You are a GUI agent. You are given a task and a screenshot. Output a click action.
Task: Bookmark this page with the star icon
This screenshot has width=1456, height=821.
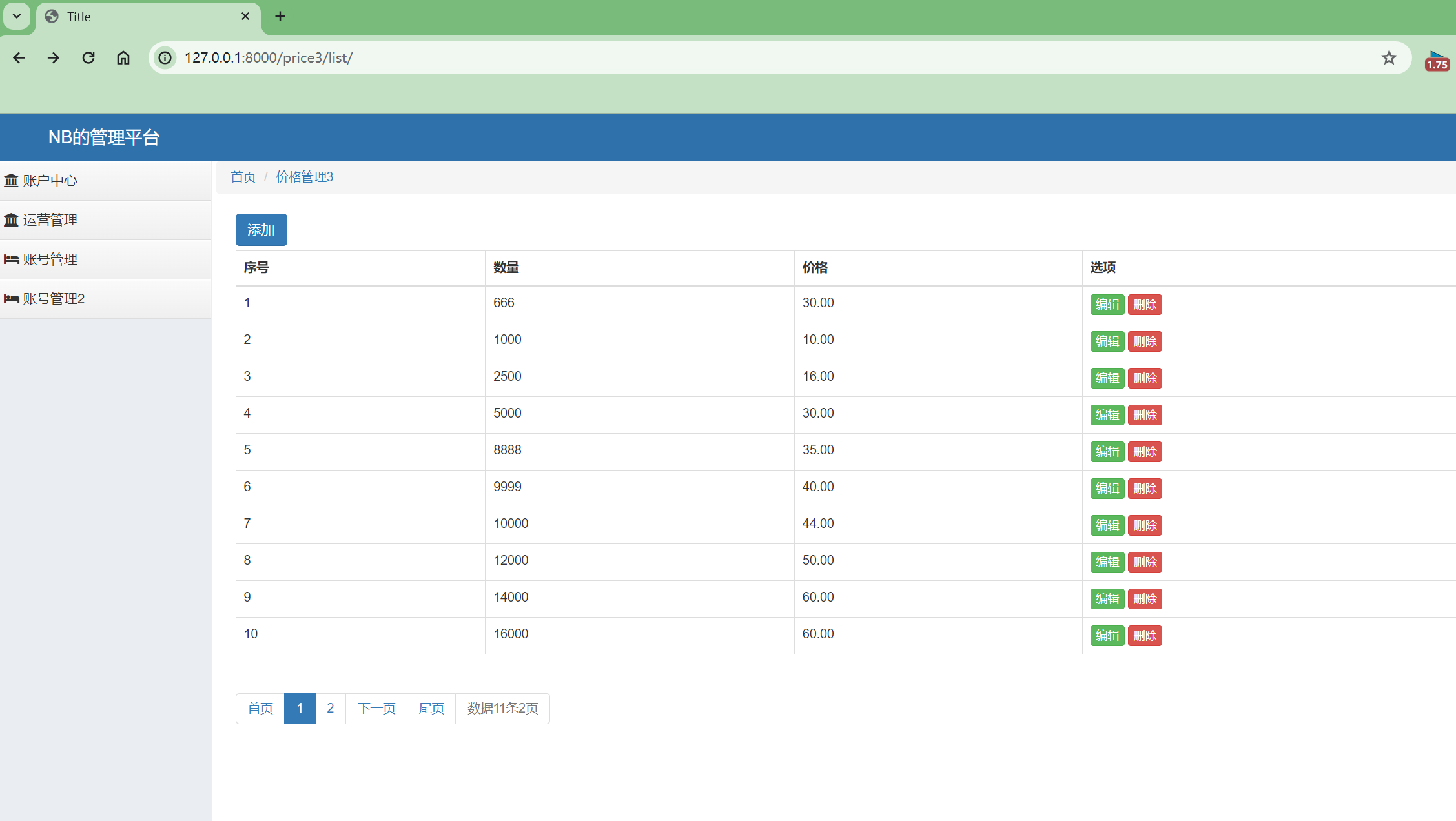(x=1389, y=58)
